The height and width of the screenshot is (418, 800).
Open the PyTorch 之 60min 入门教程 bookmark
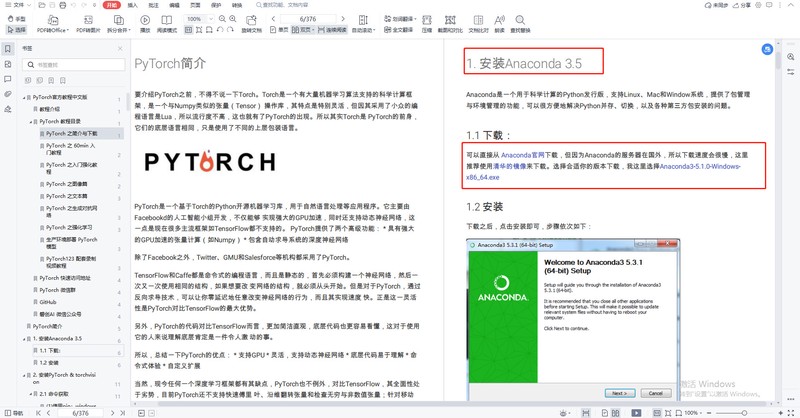click(71, 149)
